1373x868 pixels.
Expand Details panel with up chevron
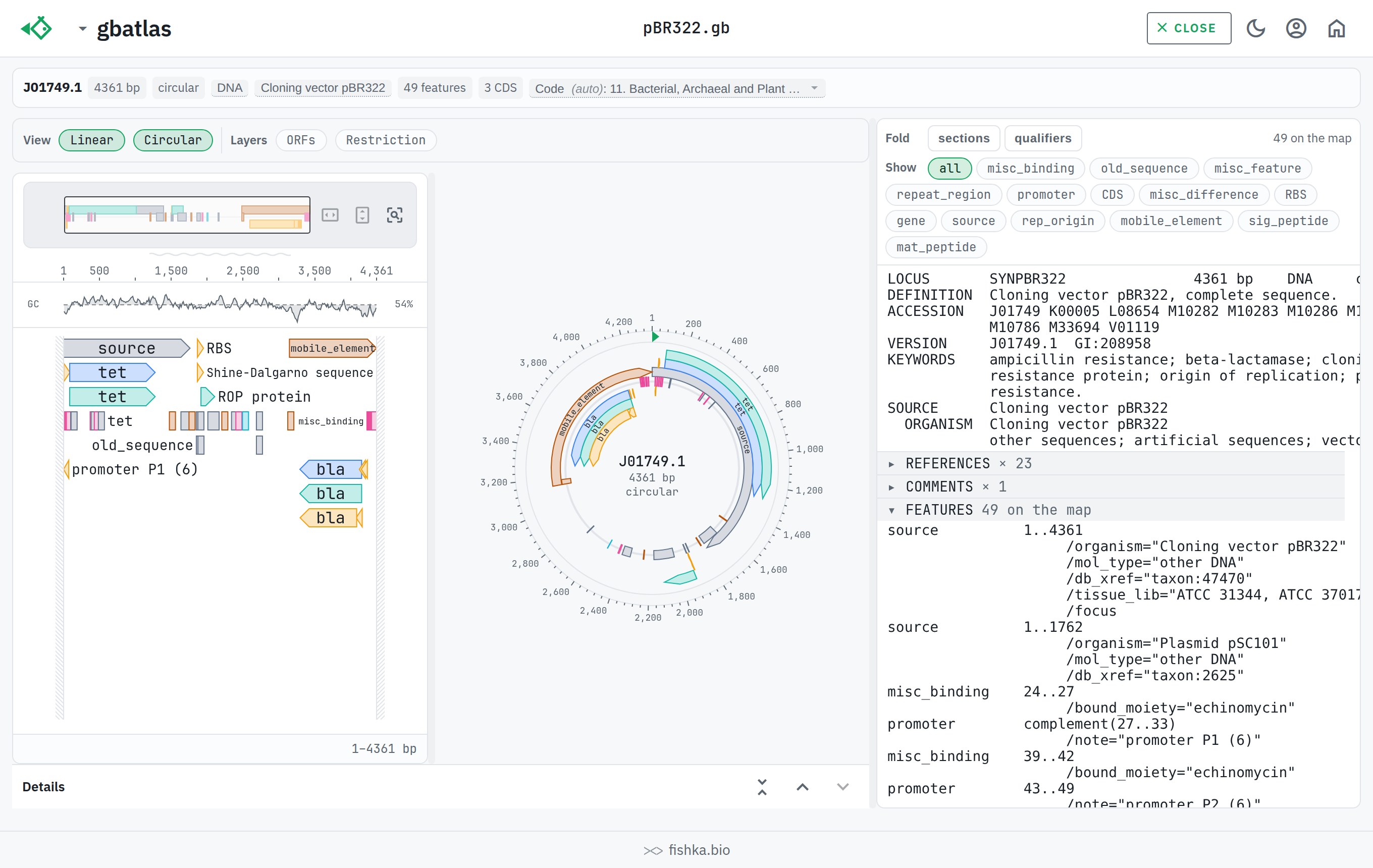(x=802, y=787)
